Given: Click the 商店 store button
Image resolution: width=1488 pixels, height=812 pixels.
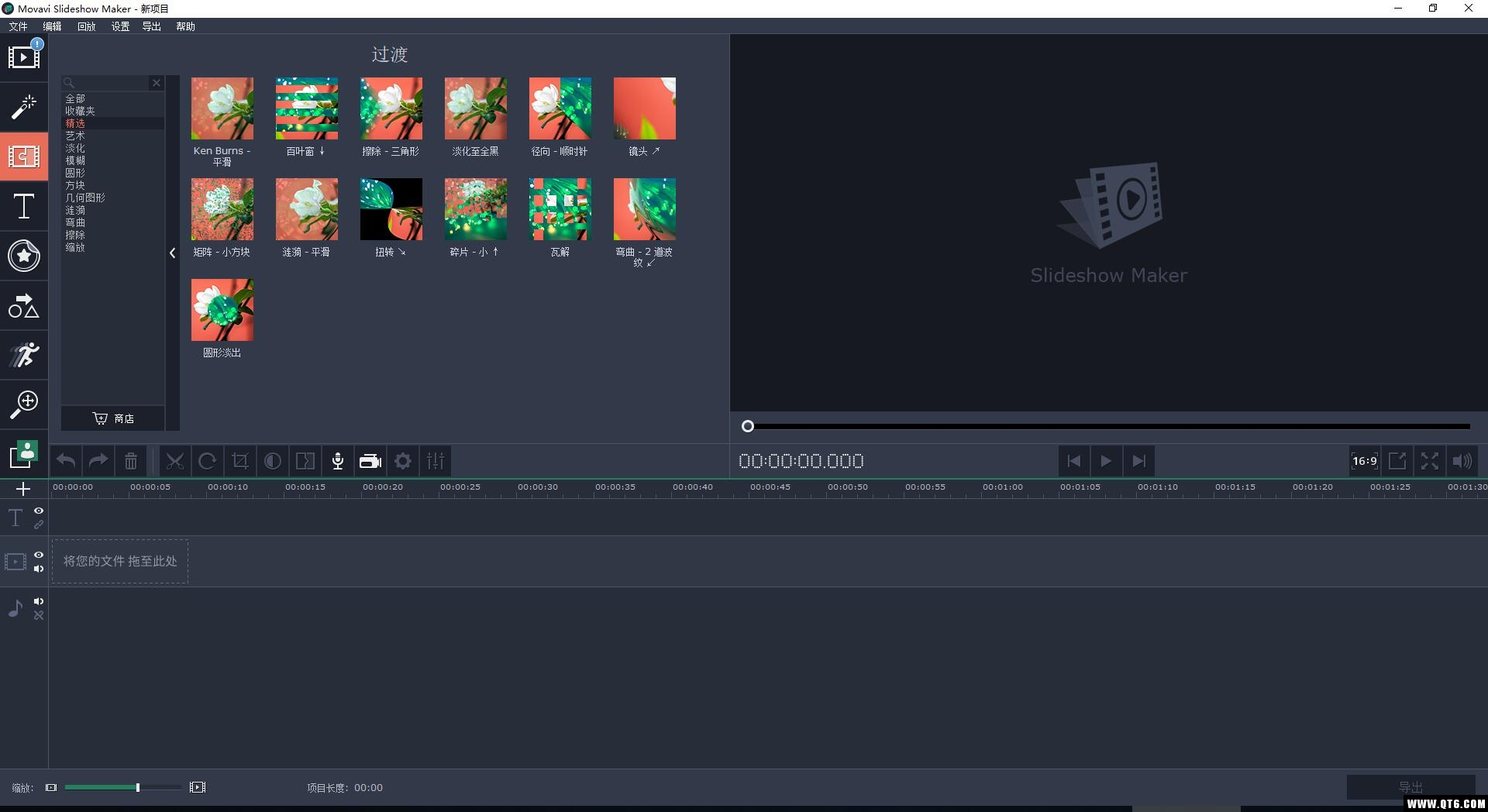Looking at the screenshot, I should coord(113,418).
